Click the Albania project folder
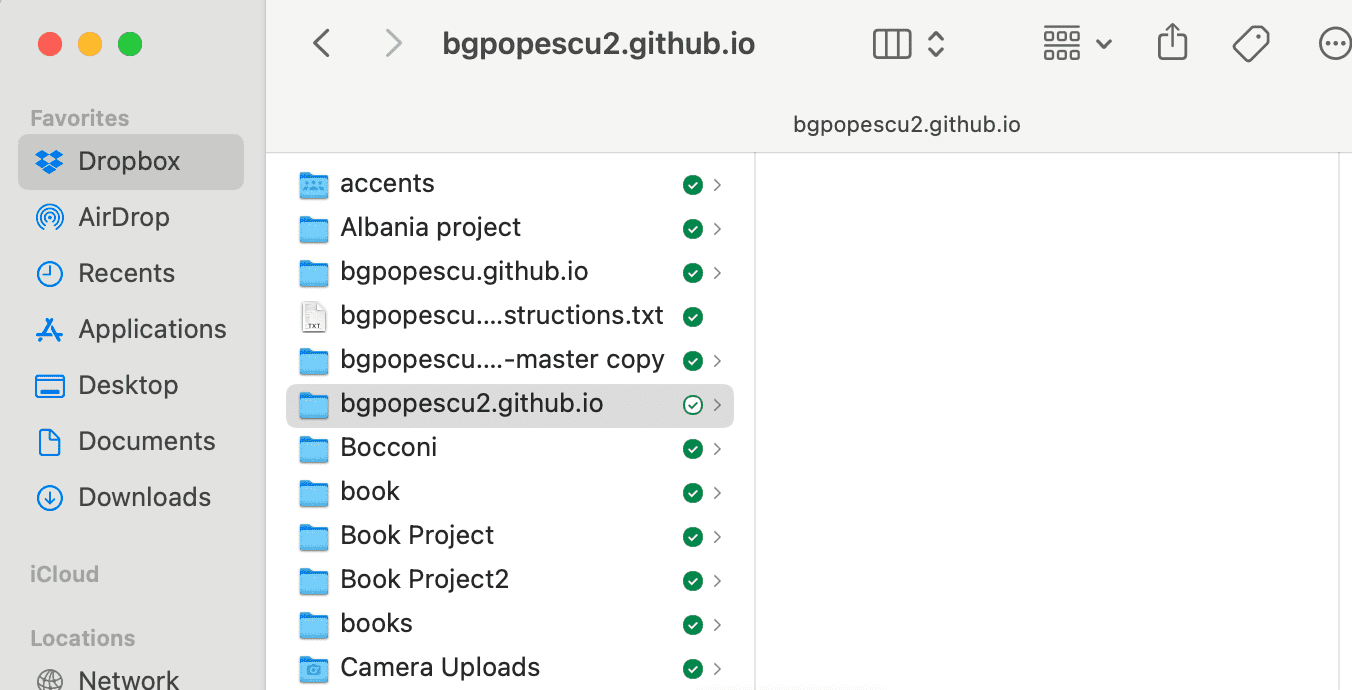1352x690 pixels. tap(430, 228)
